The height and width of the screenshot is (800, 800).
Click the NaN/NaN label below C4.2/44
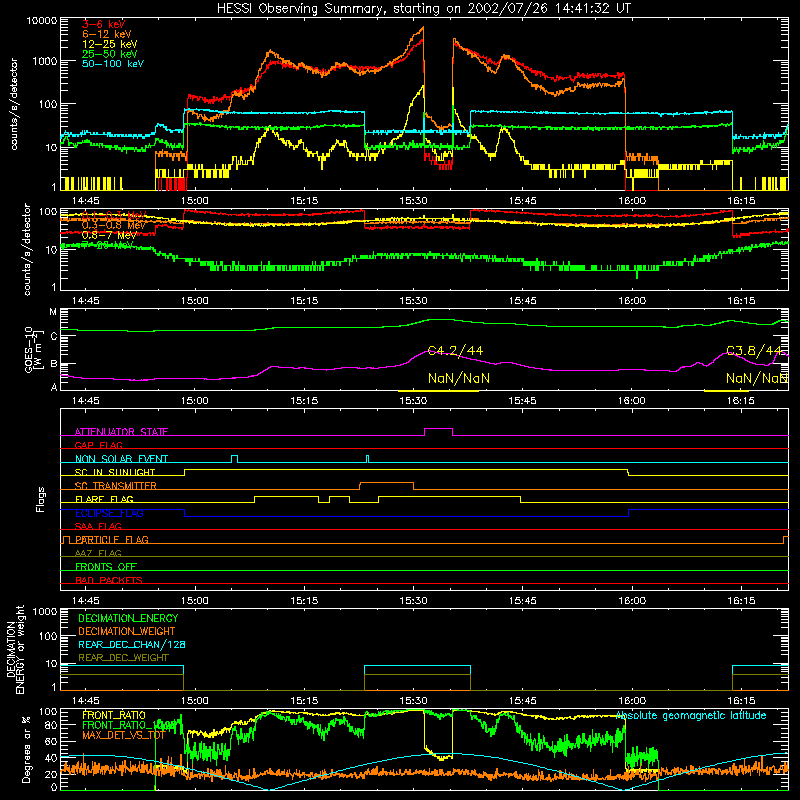point(459,378)
